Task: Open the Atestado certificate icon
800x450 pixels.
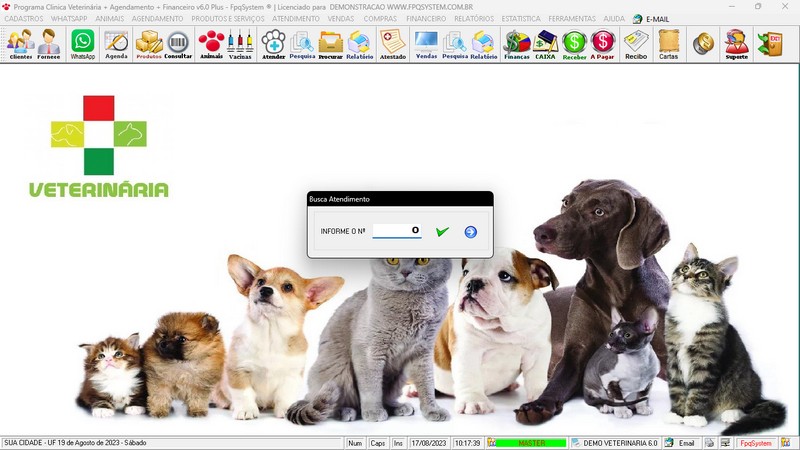Action: [x=393, y=44]
